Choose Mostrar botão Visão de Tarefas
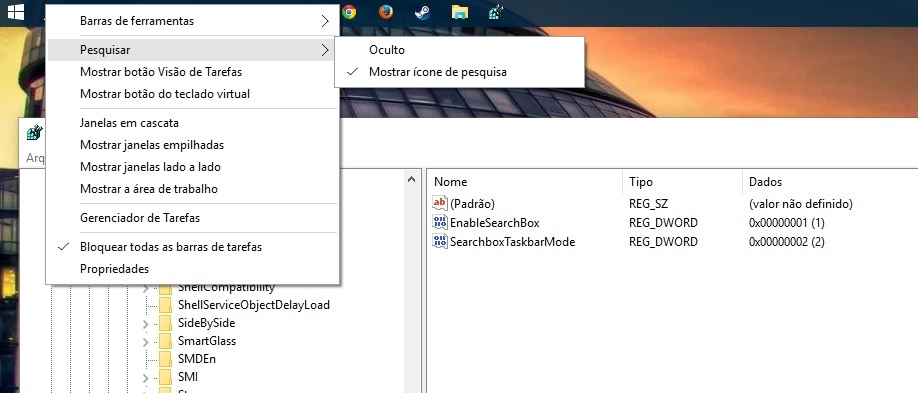The image size is (918, 393). click(x=192, y=72)
